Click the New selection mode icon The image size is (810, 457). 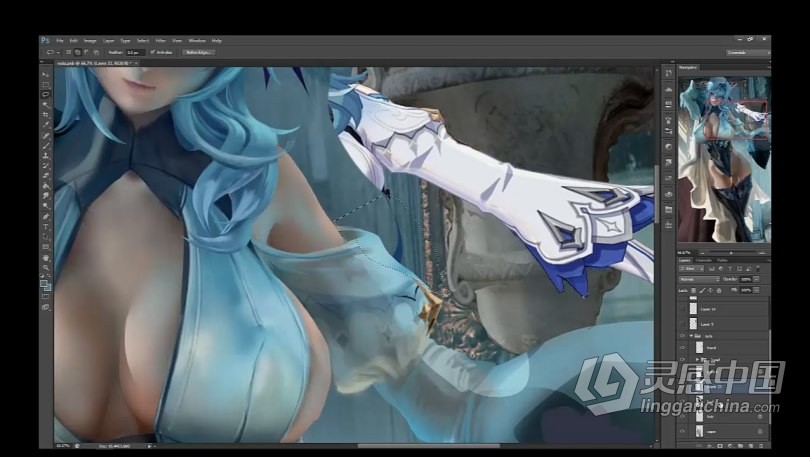pyautogui.click(x=68, y=52)
